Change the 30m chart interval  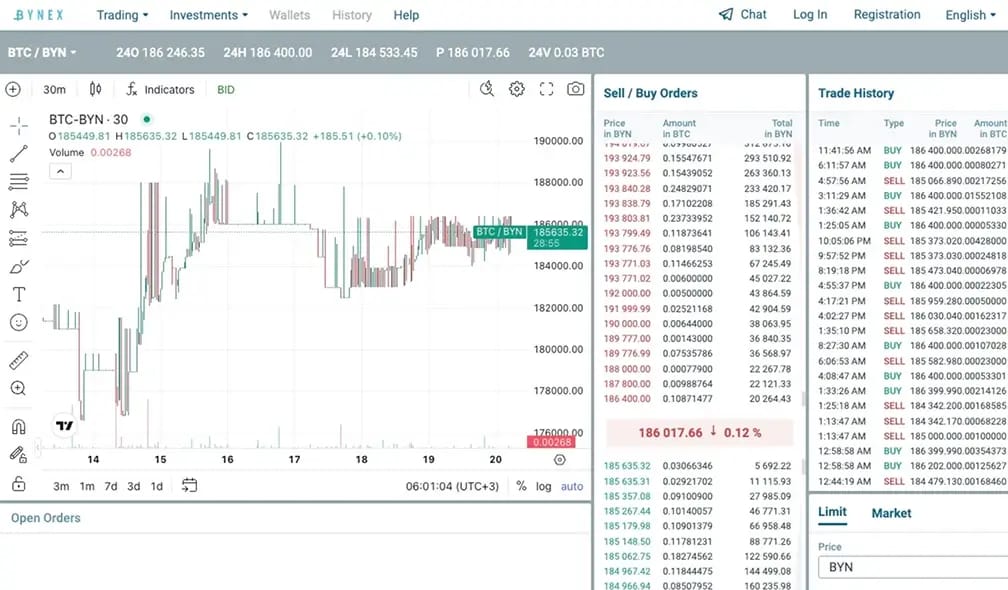click(x=54, y=89)
